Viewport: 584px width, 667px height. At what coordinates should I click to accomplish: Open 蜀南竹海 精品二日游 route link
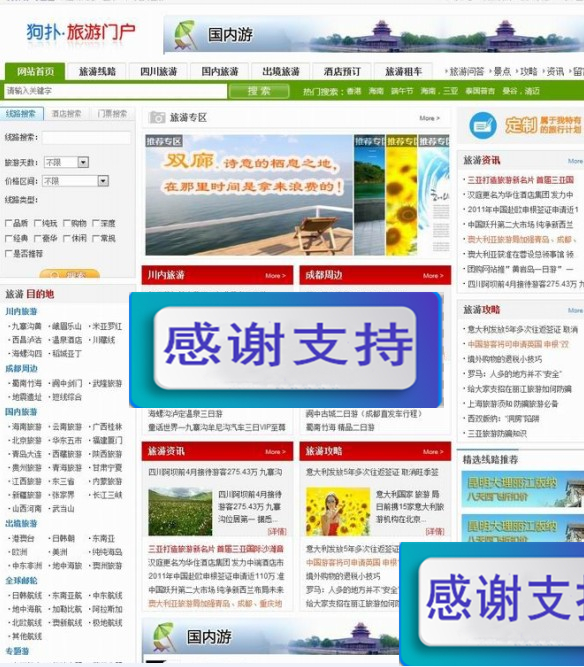[x=340, y=428]
